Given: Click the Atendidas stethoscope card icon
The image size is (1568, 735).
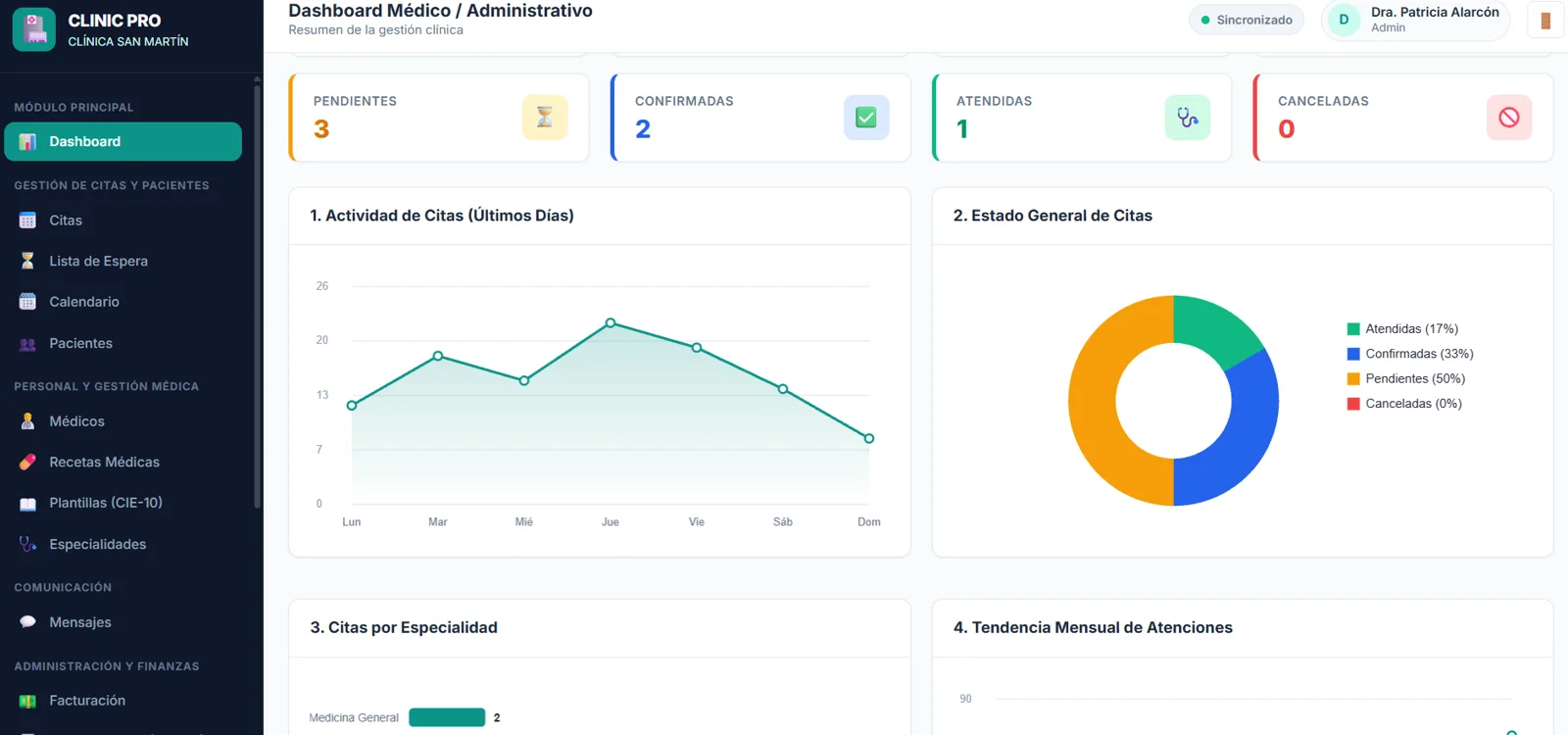Looking at the screenshot, I should pyautogui.click(x=1188, y=118).
